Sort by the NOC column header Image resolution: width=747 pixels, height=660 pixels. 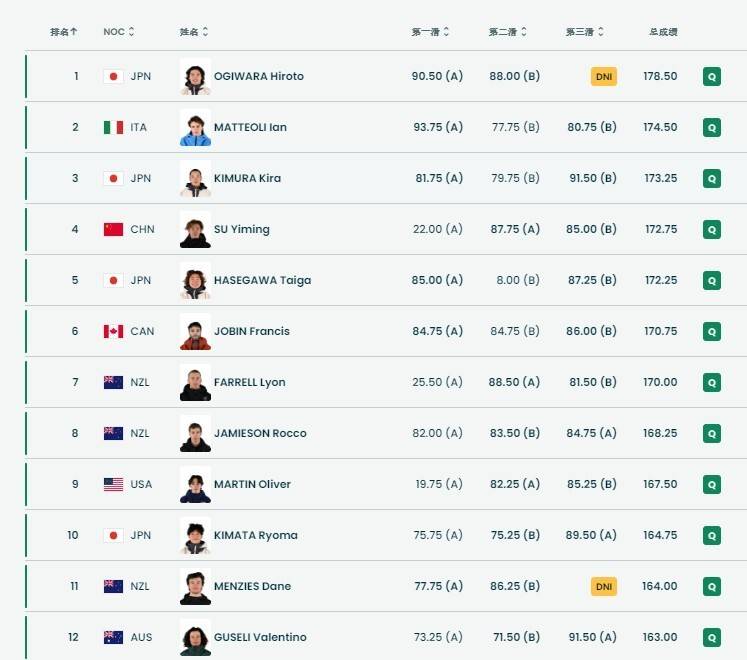click(x=119, y=32)
